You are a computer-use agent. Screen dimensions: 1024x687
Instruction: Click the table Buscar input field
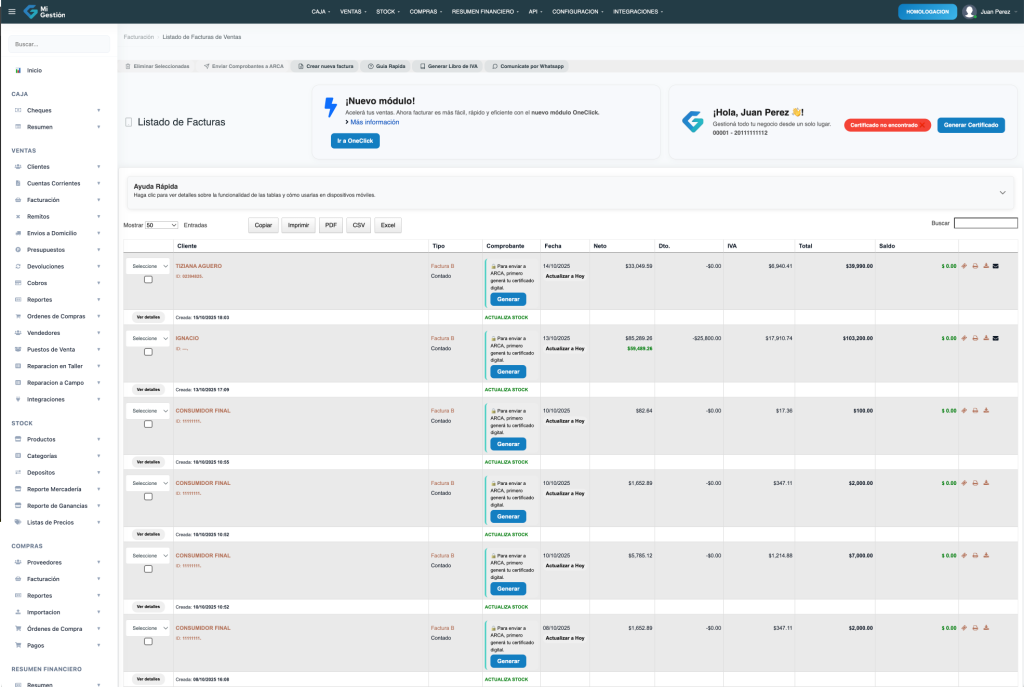click(985, 223)
